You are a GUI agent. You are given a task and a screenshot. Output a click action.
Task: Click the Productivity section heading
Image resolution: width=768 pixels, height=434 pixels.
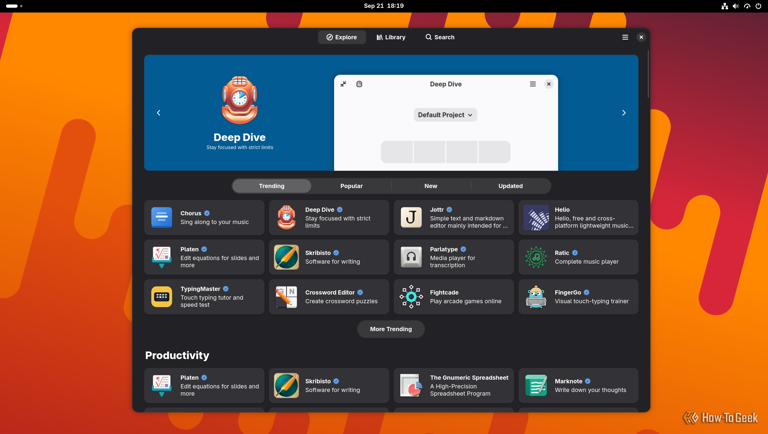pos(177,356)
